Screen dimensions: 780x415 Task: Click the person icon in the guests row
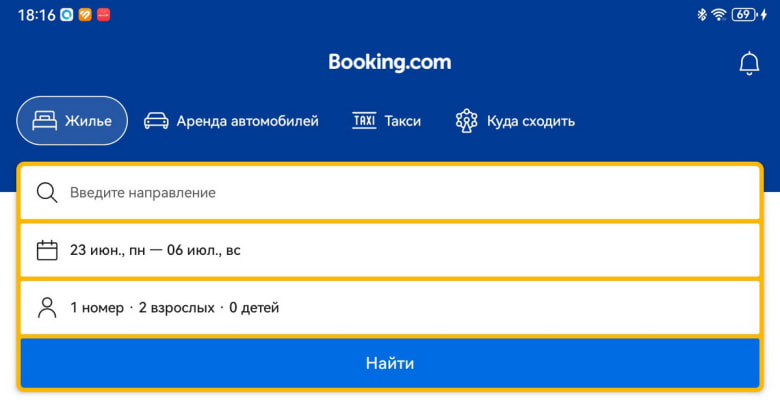click(x=47, y=307)
